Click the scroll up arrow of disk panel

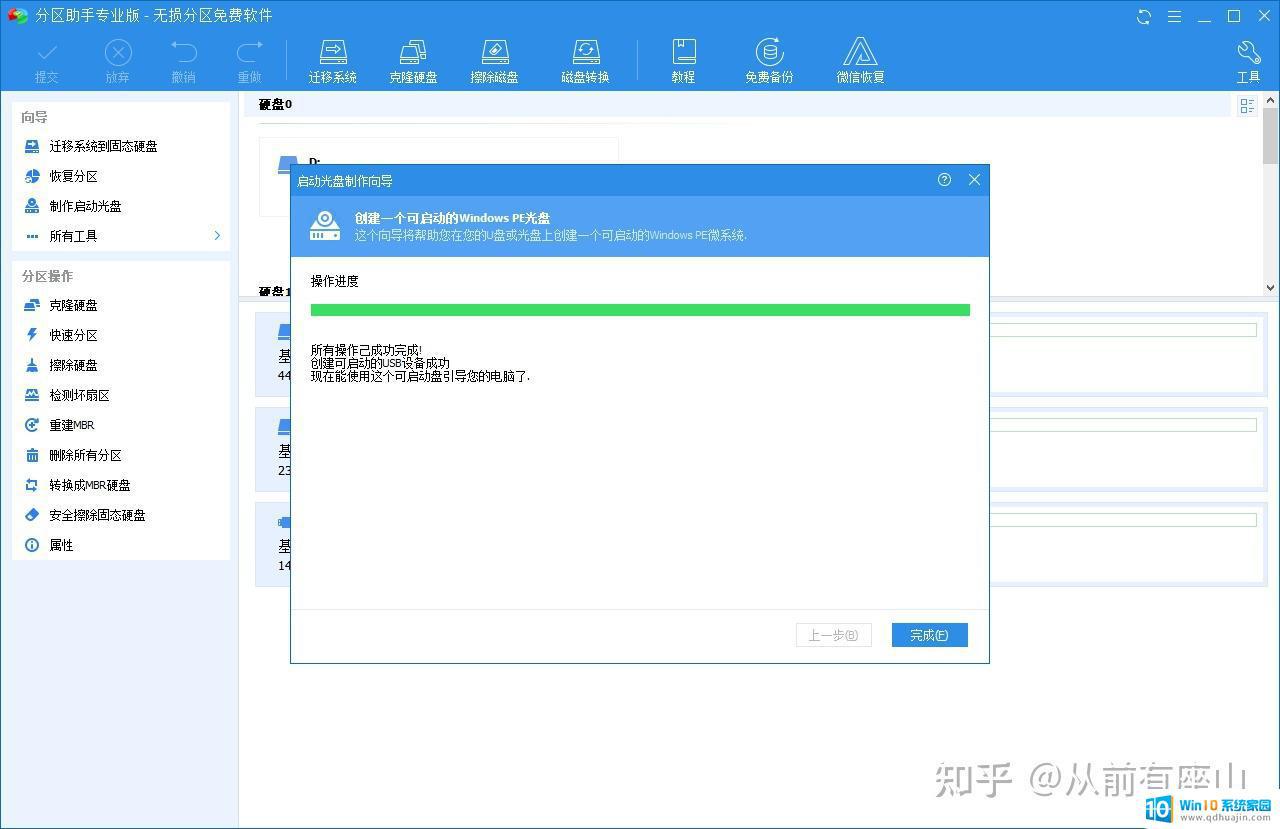tap(1271, 101)
